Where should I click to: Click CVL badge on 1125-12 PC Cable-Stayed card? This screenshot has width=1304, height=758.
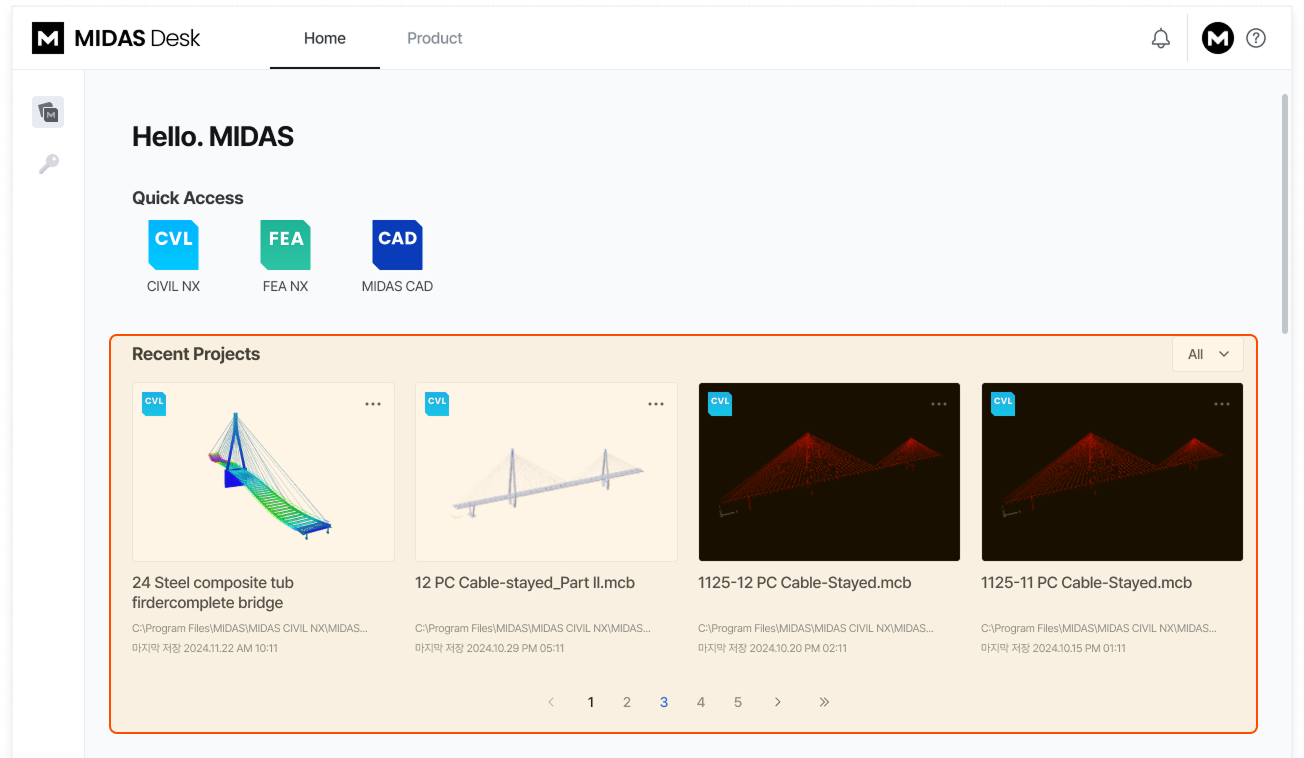[x=720, y=403]
